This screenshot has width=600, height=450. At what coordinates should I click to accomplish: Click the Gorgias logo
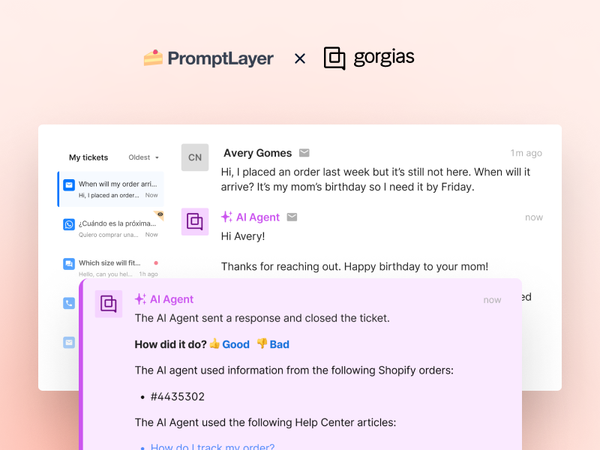click(x=369, y=58)
